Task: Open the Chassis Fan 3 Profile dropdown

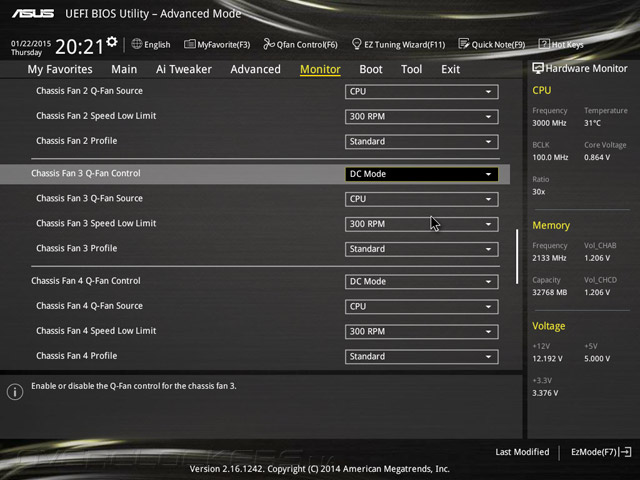Action: (421, 249)
